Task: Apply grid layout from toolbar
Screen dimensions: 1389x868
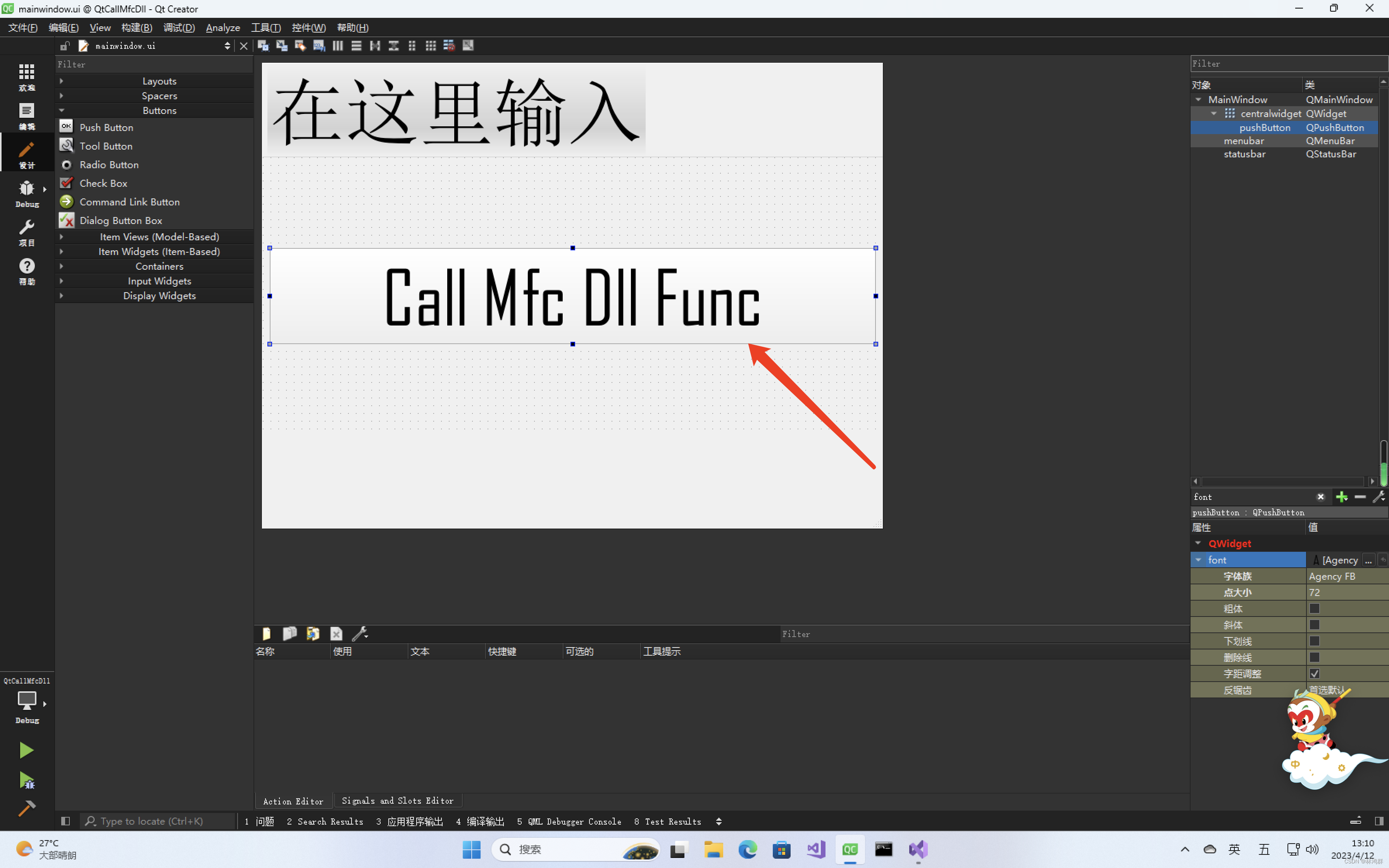Action: [x=431, y=46]
